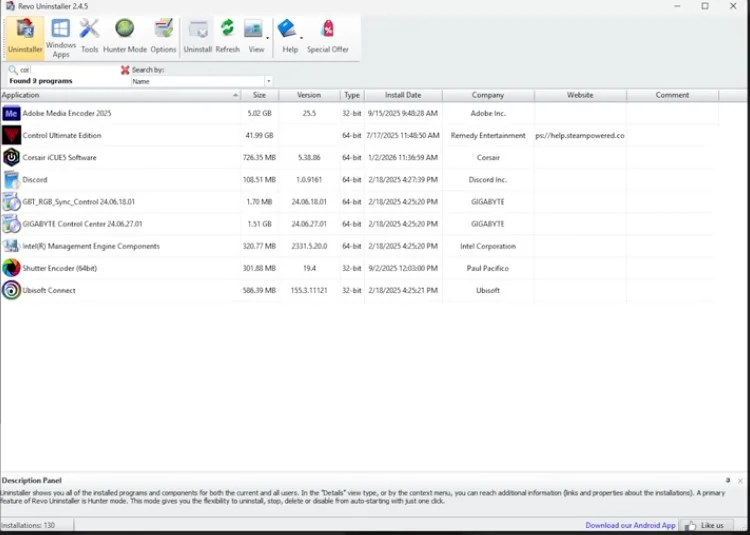Click the Uninstall toolbar button

coord(198,36)
